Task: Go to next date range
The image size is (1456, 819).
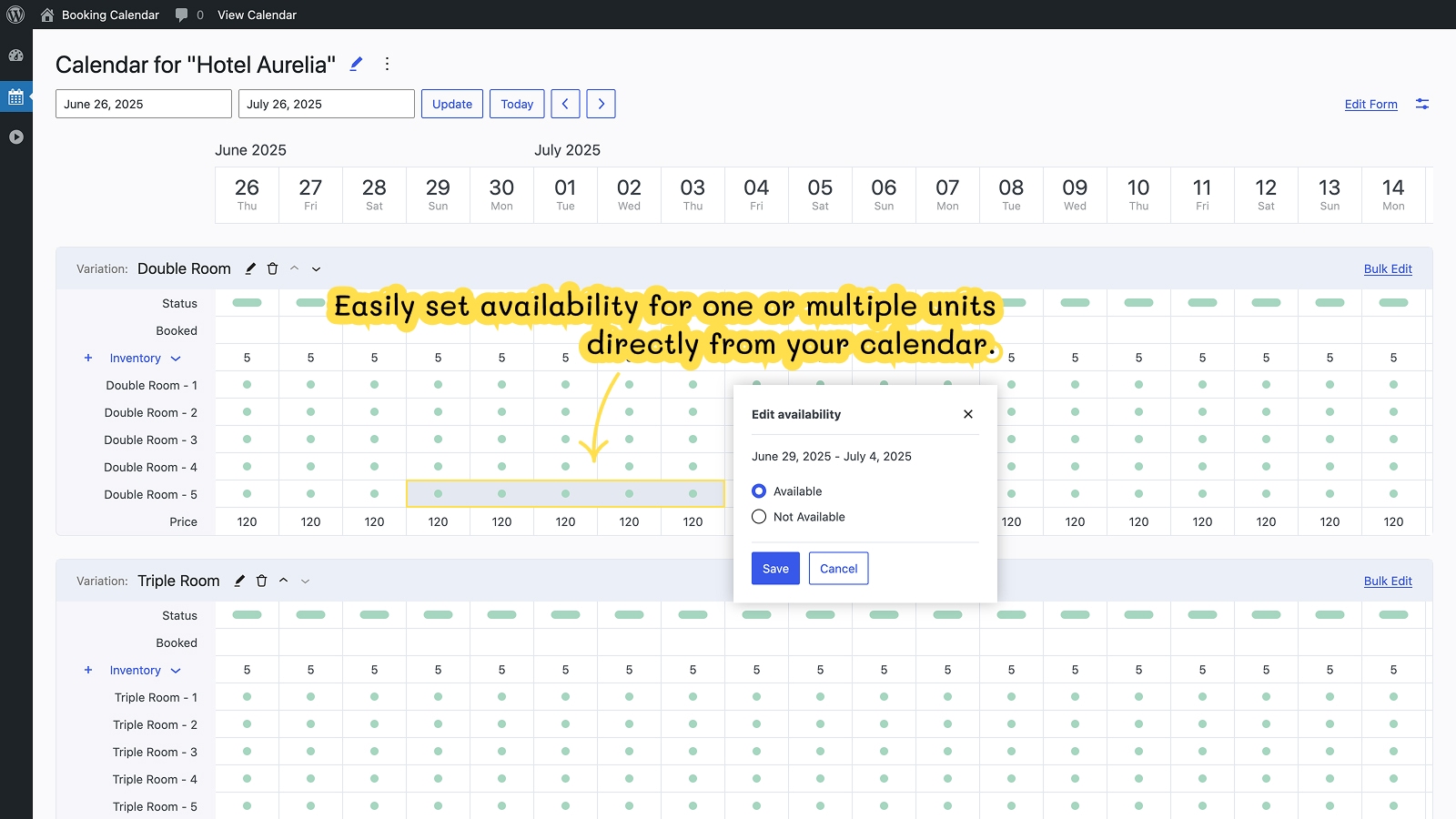Action: (601, 104)
